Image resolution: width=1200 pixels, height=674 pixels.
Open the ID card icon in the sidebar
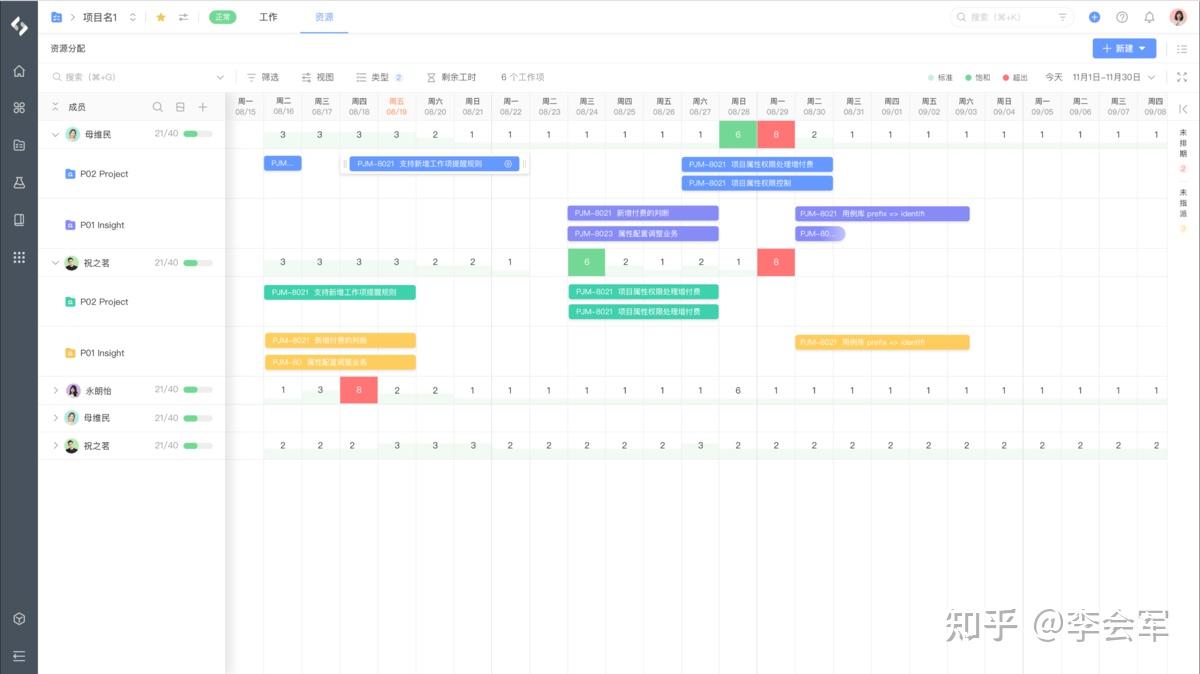point(18,145)
